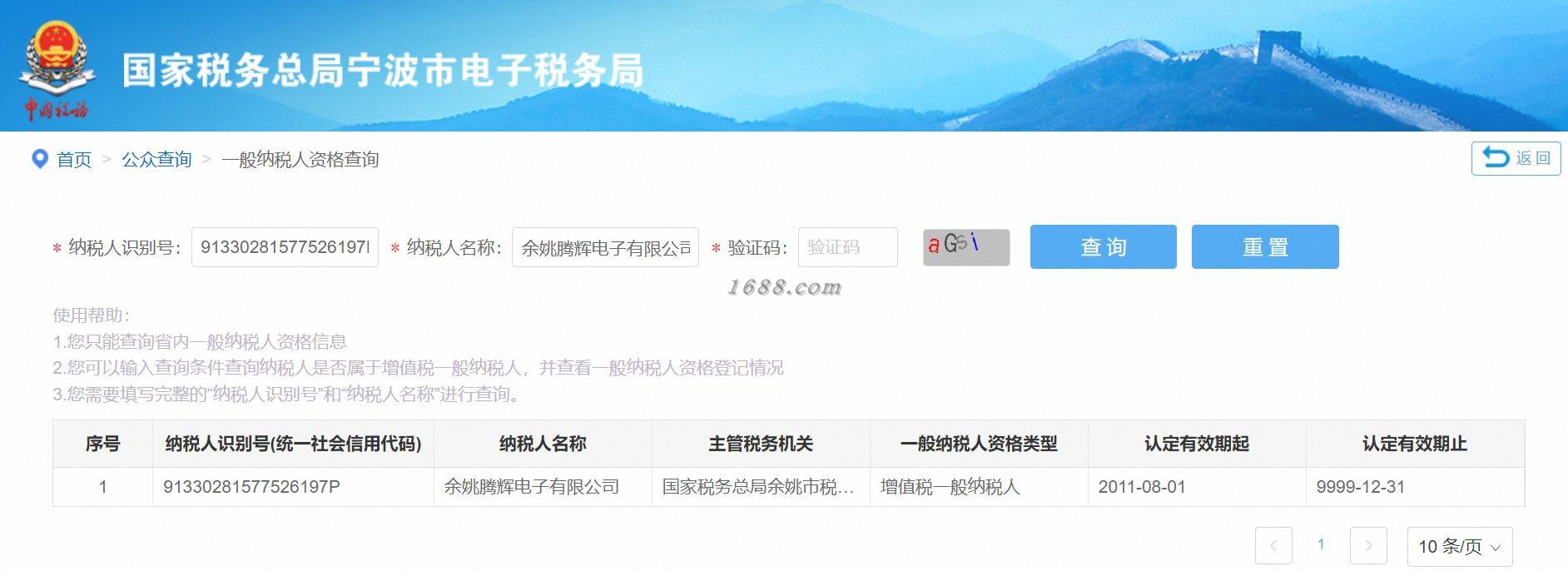This screenshot has width=1568, height=571.
Task: Click the 查询 search button
Action: pos(1103,246)
